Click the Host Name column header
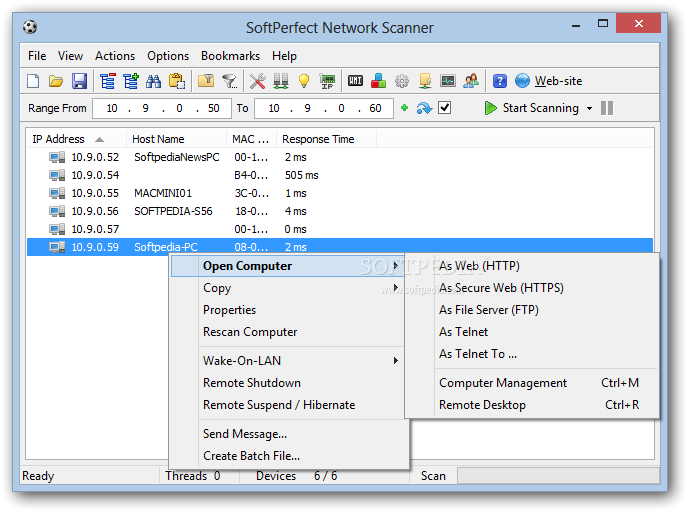Viewport: 688px width, 512px height. click(x=176, y=139)
